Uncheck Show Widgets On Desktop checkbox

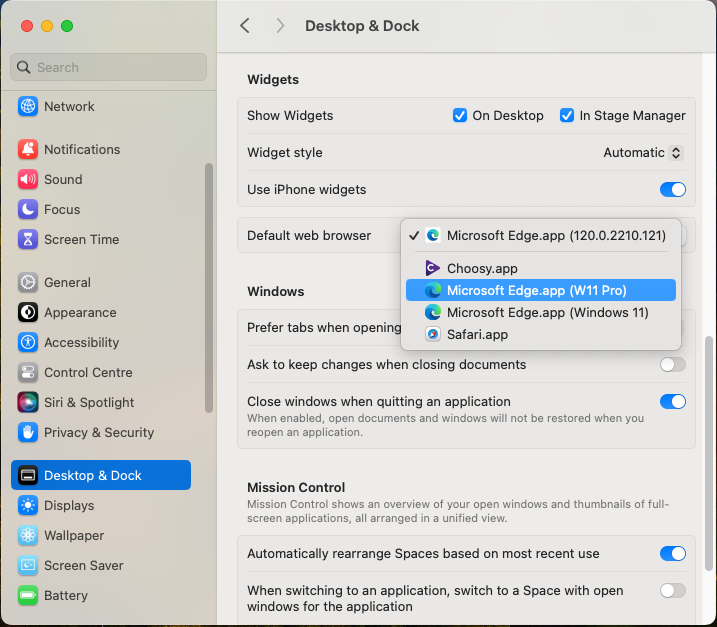point(460,116)
